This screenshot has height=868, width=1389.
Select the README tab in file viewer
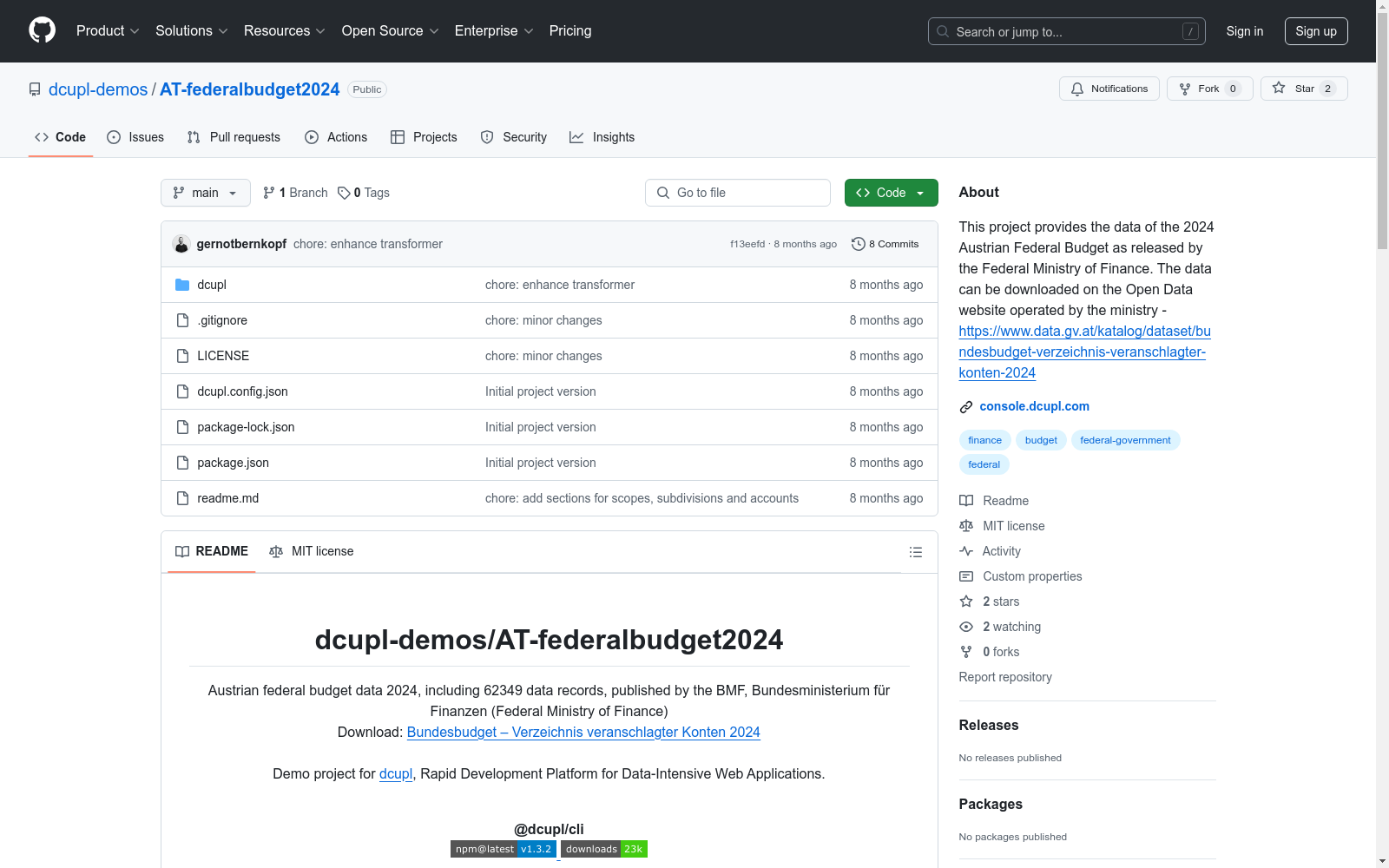pos(211,551)
